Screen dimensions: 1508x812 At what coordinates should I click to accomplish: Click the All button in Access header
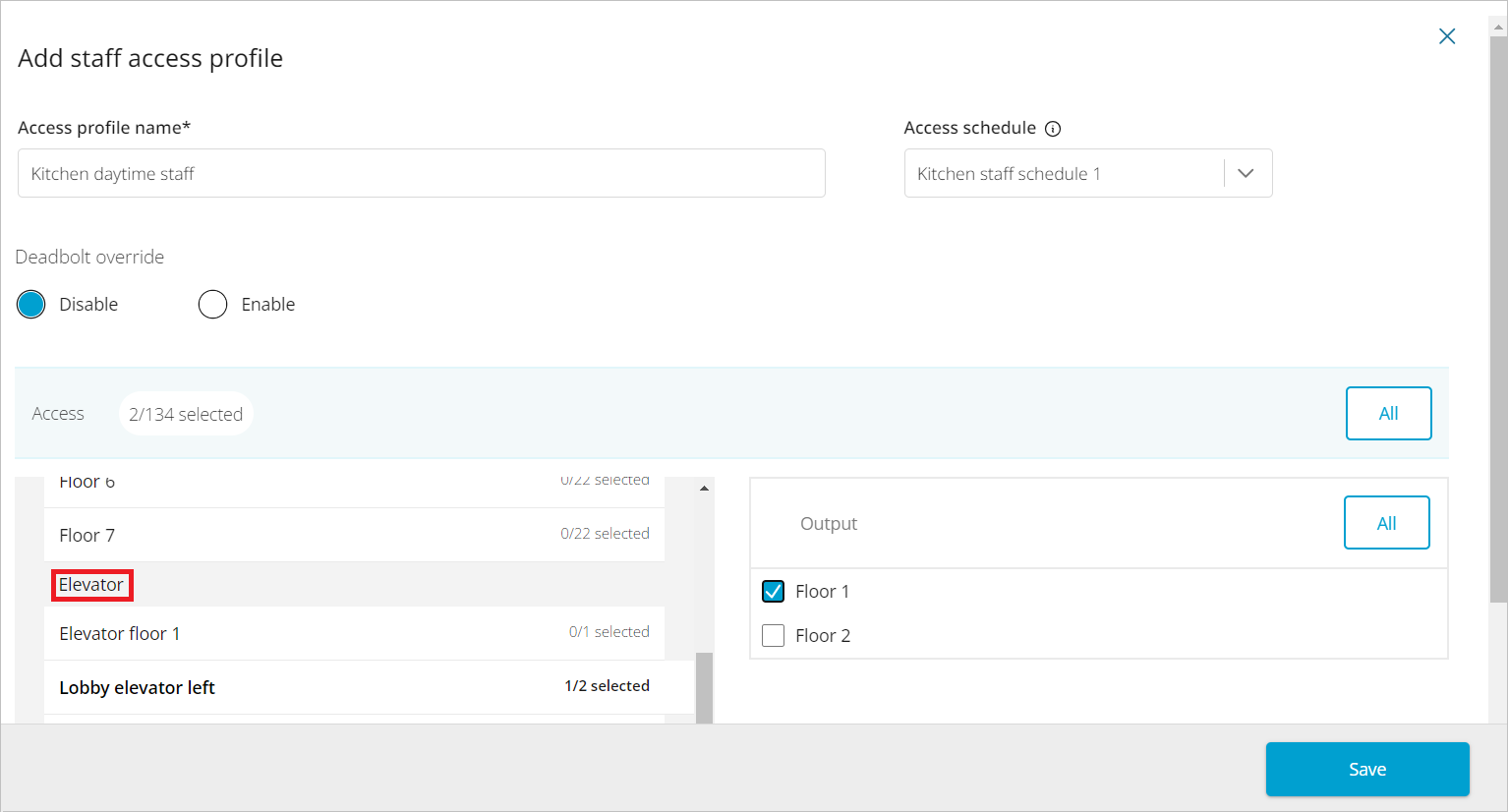(x=1388, y=414)
